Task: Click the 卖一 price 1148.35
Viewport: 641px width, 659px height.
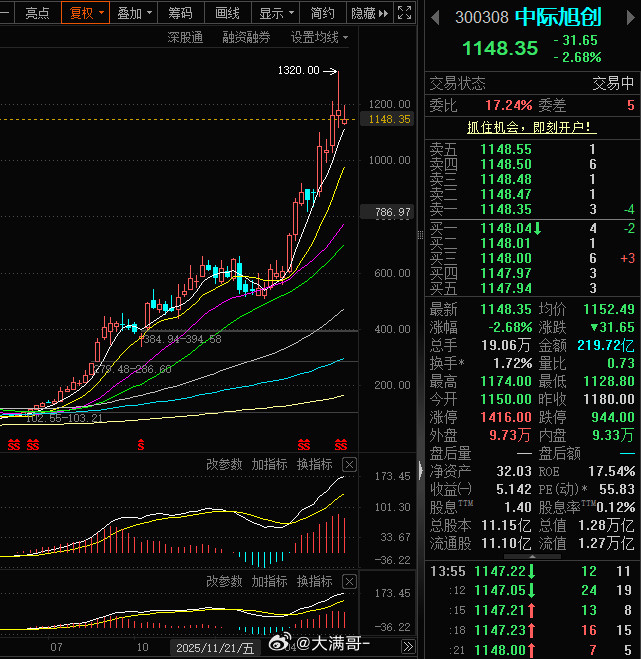Action: [506, 209]
